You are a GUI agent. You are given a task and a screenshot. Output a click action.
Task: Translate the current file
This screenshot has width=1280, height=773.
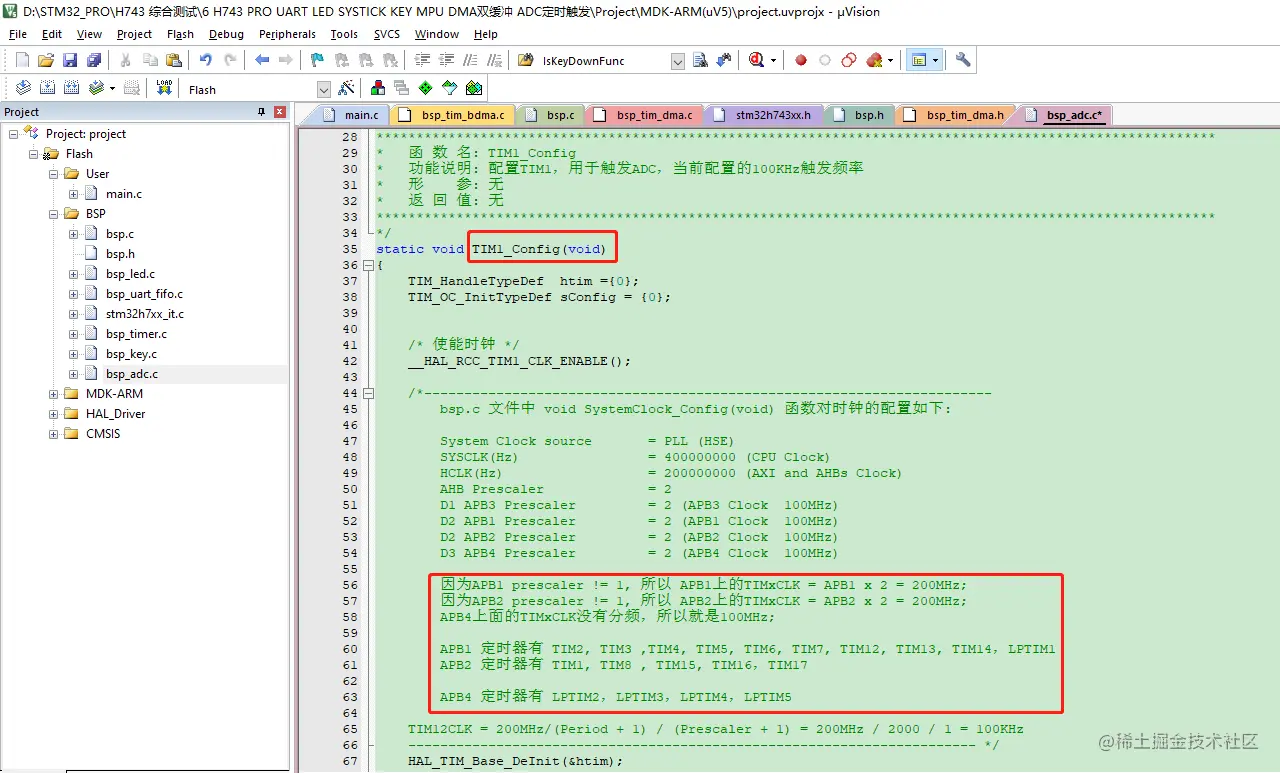pos(22,88)
